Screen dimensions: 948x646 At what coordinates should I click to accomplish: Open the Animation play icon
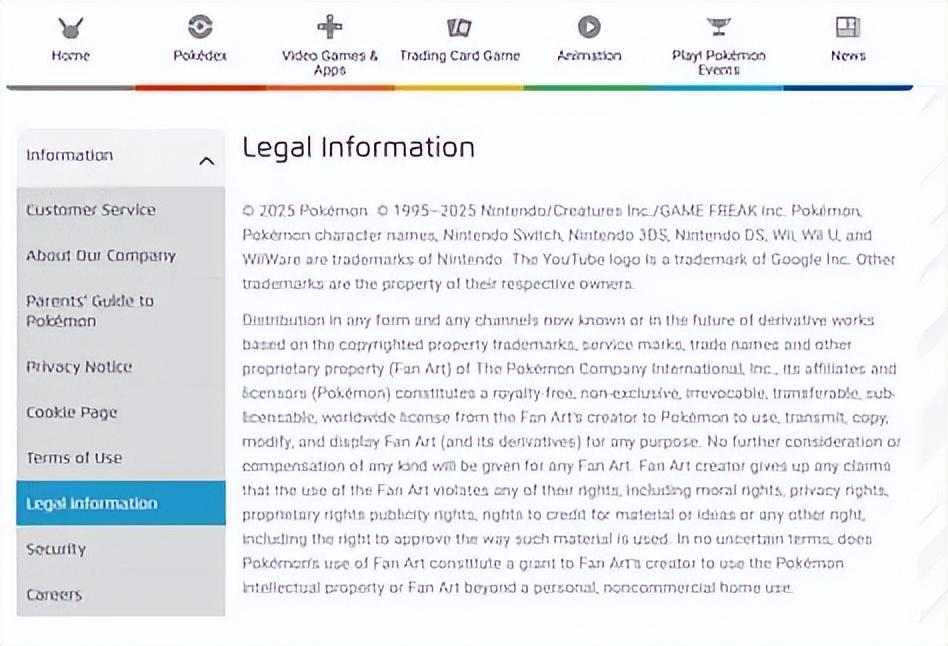coord(589,27)
